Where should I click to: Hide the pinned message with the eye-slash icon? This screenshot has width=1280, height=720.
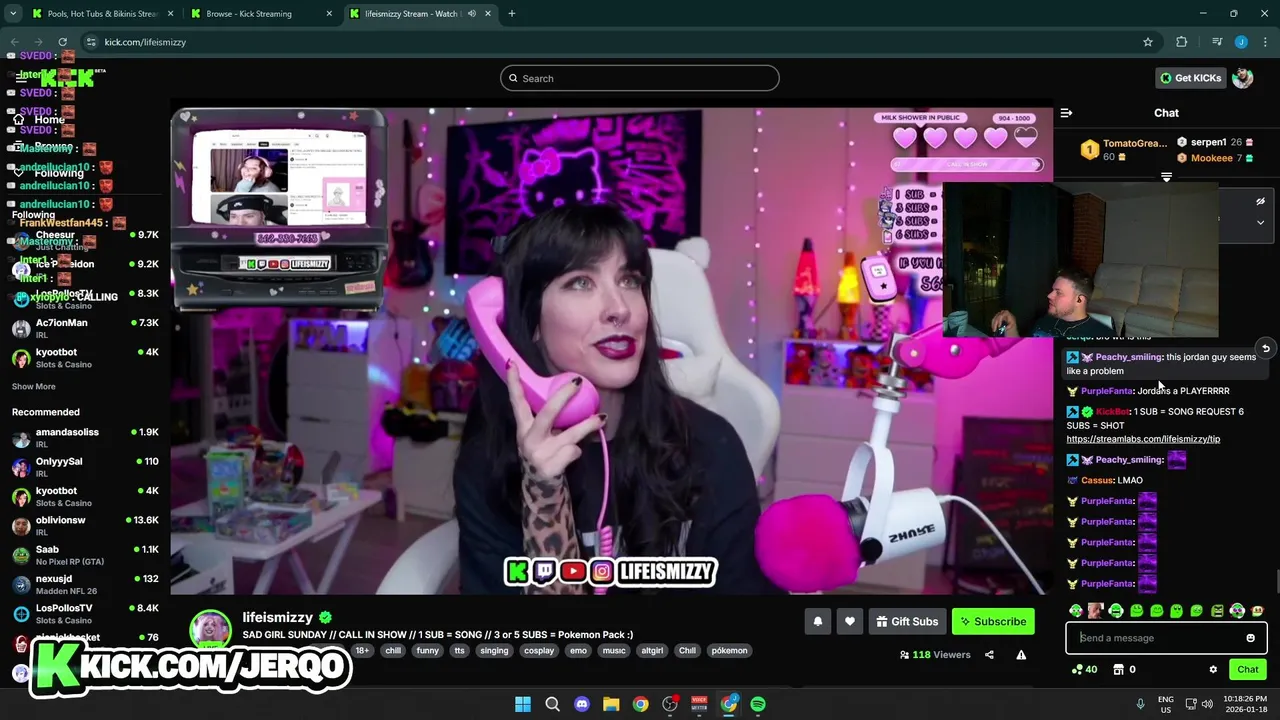[1260, 201]
